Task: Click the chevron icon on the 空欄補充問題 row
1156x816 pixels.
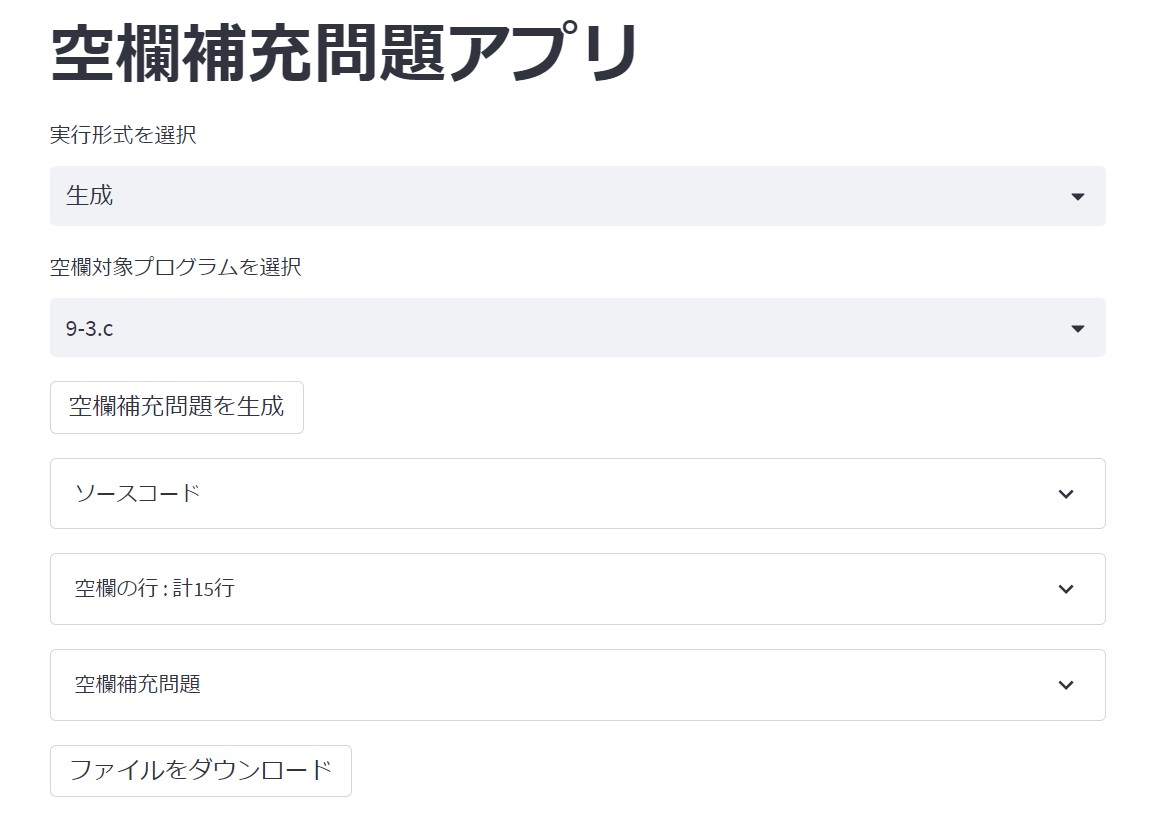Action: pos(1066,685)
